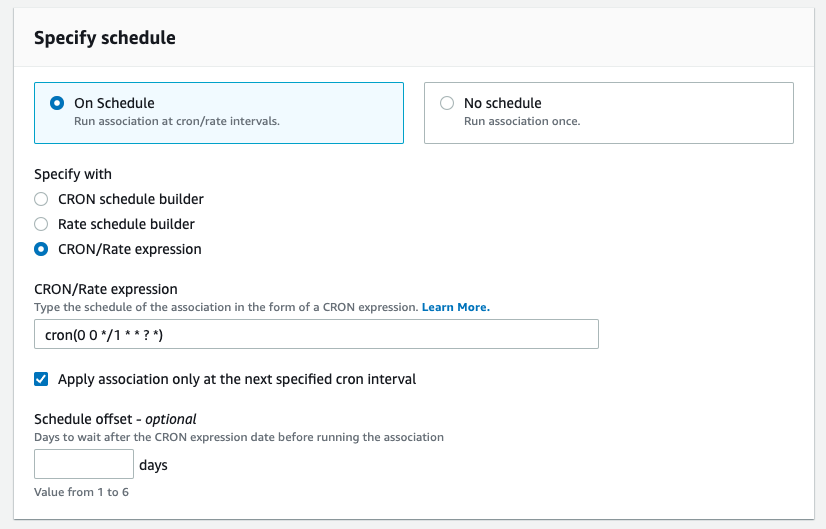Click the "Days to wait after the CRON" helper text
Image resolution: width=826 pixels, height=529 pixels.
(239, 437)
